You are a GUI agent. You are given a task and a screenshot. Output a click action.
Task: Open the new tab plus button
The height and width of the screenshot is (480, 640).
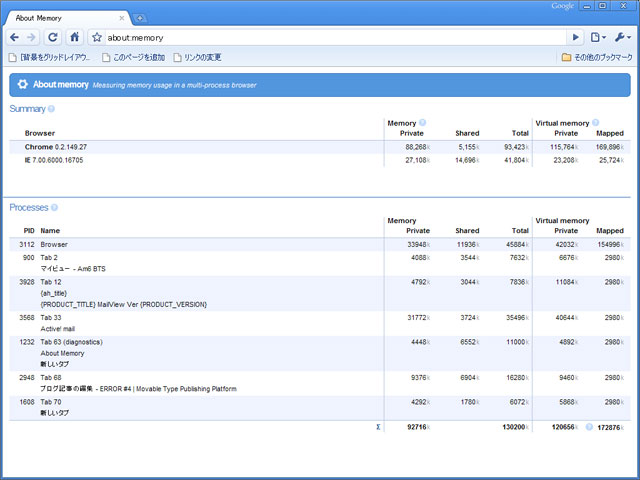[141, 18]
